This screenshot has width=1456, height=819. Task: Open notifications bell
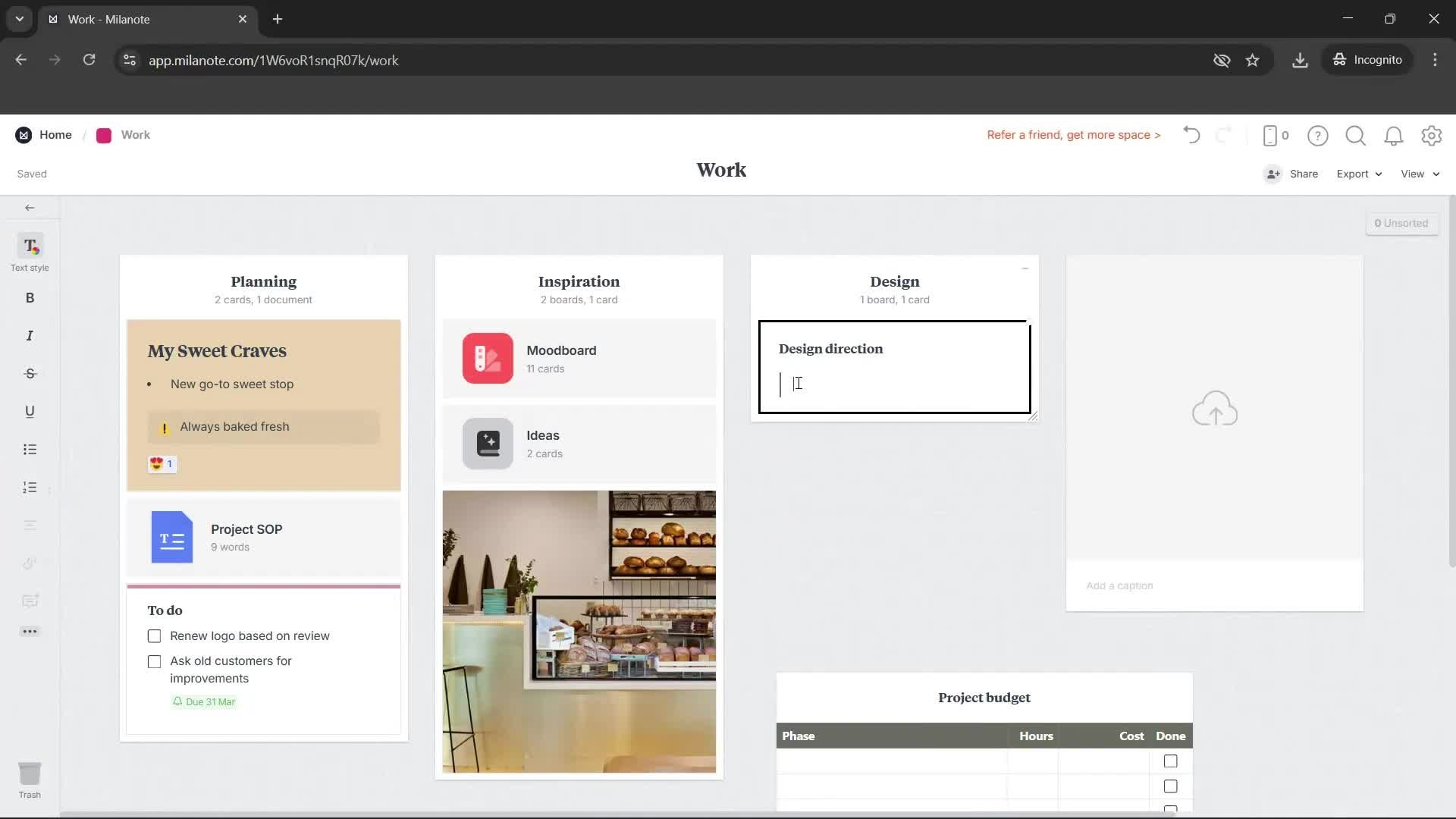tap(1394, 135)
